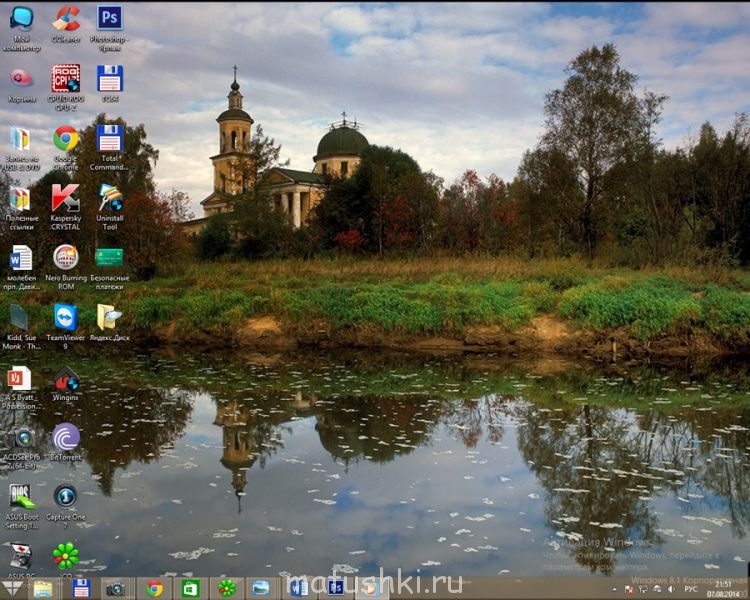This screenshot has width=750, height=600.
Task: Select the Capture One 7 shortcut
Action: [x=65, y=496]
